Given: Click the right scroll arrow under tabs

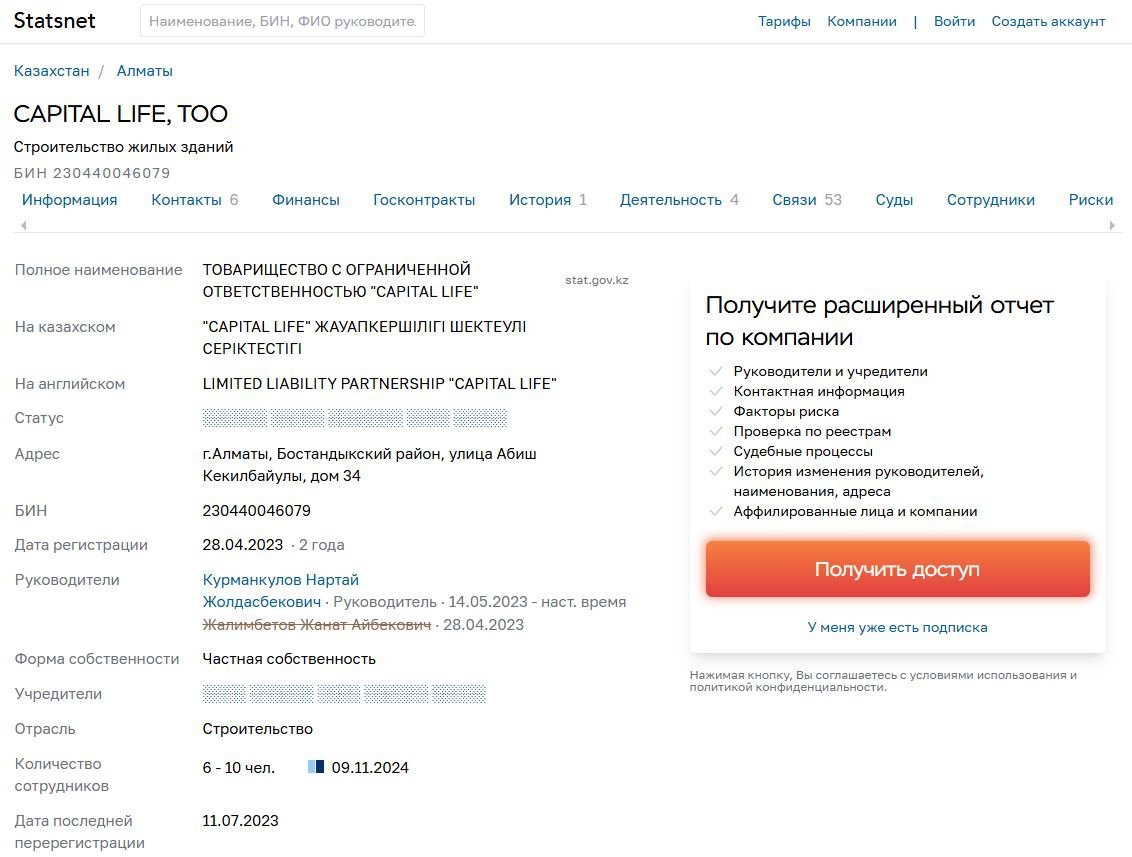Looking at the screenshot, I should [x=1112, y=225].
